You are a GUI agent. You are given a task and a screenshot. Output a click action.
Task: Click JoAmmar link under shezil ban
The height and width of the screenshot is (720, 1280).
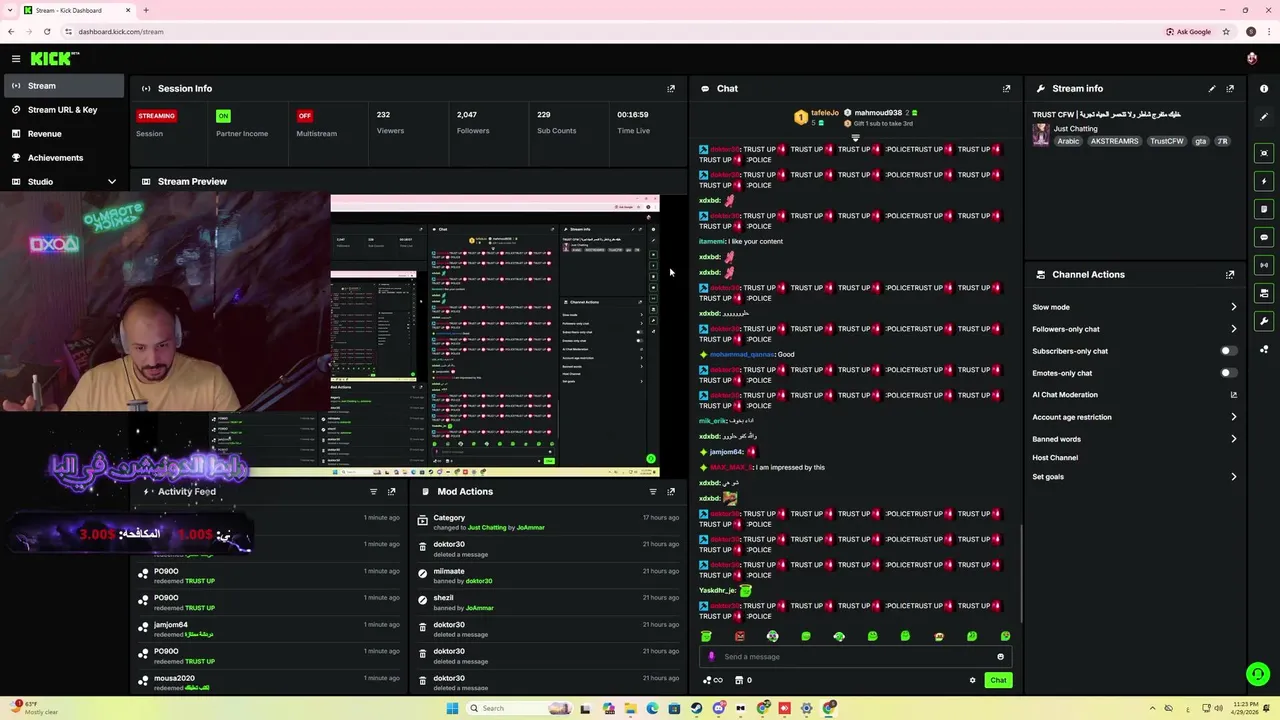coord(479,608)
